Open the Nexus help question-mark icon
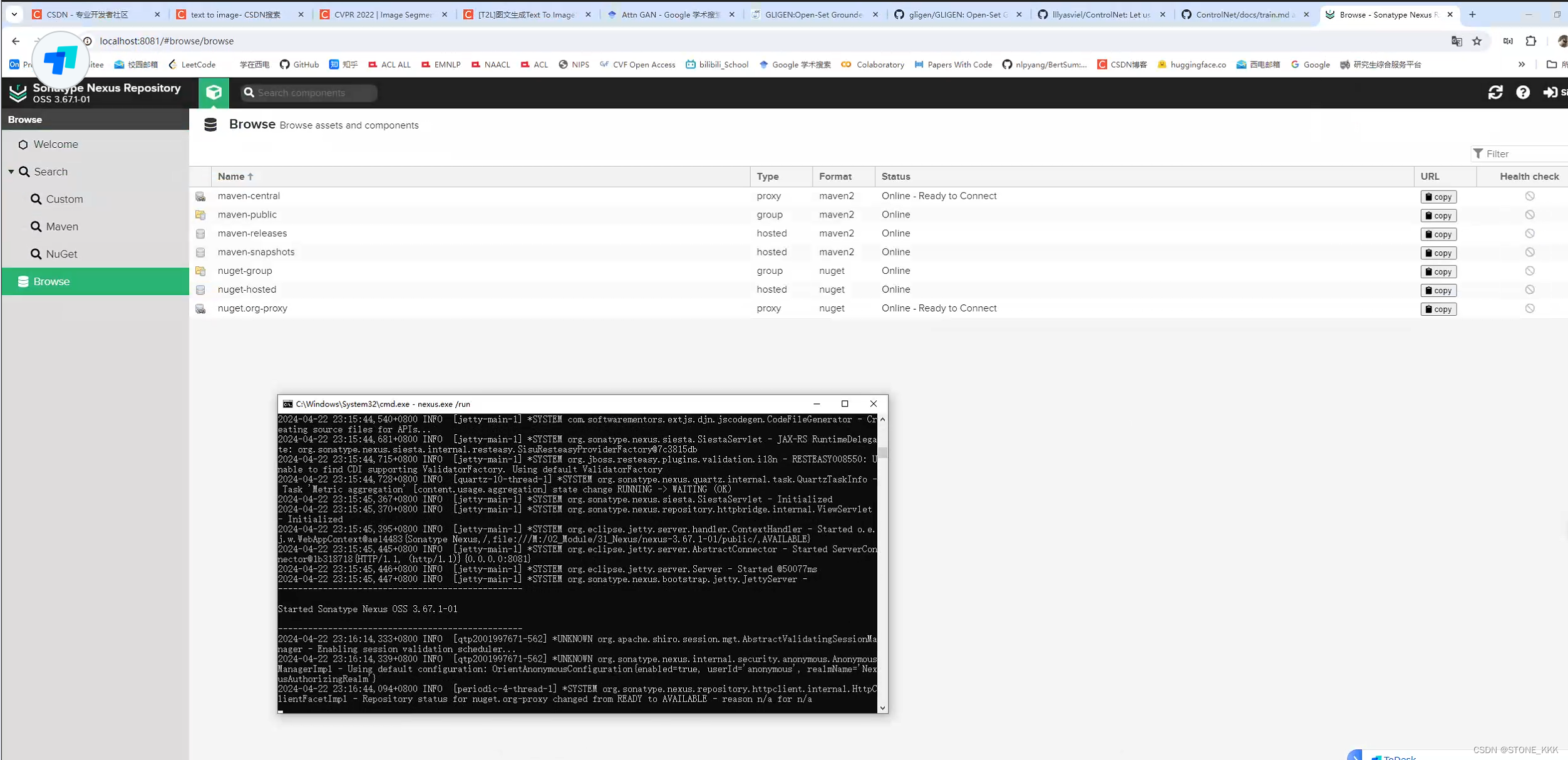Image resolution: width=1568 pixels, height=760 pixels. 1523,93
